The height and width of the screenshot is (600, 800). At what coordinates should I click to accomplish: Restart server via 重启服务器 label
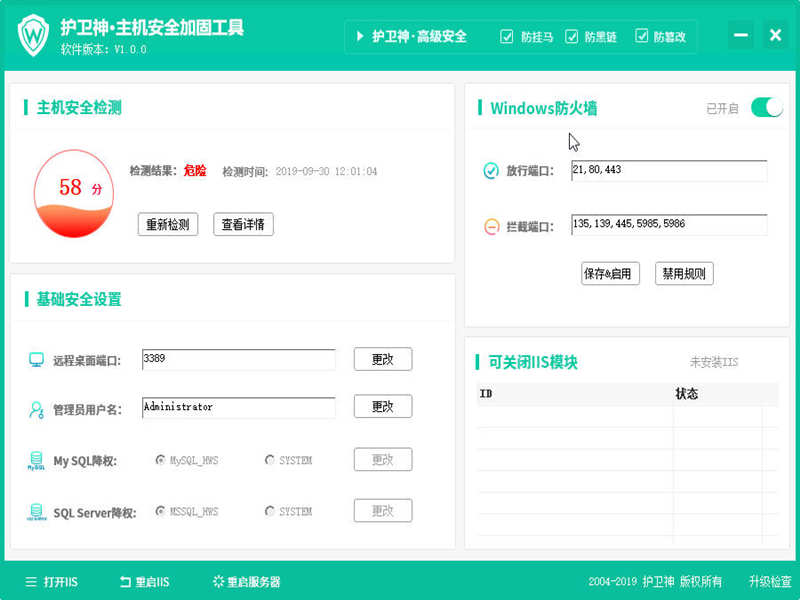(x=254, y=582)
